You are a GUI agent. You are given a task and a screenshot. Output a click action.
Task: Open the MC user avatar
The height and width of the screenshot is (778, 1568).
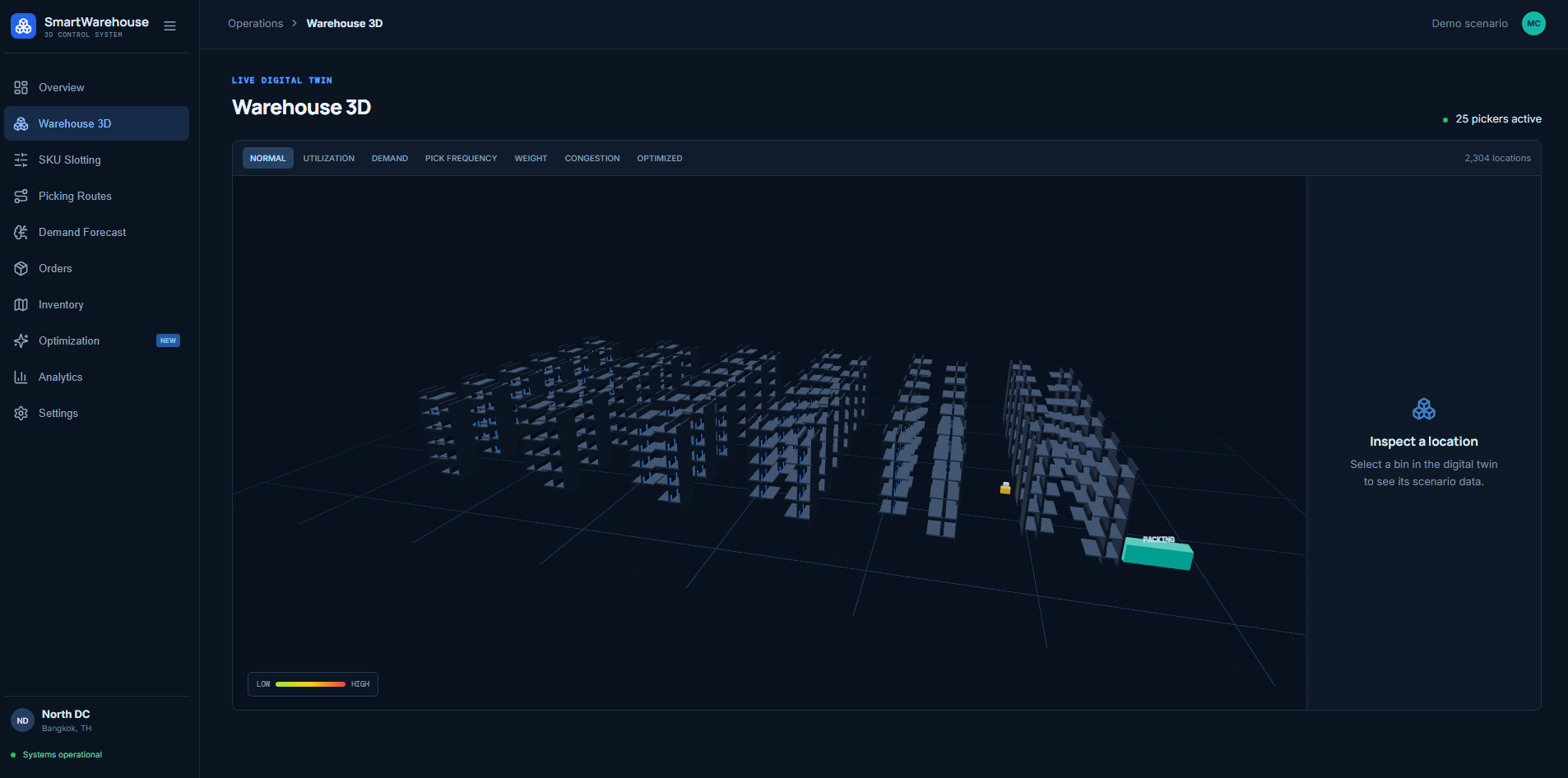tap(1533, 24)
